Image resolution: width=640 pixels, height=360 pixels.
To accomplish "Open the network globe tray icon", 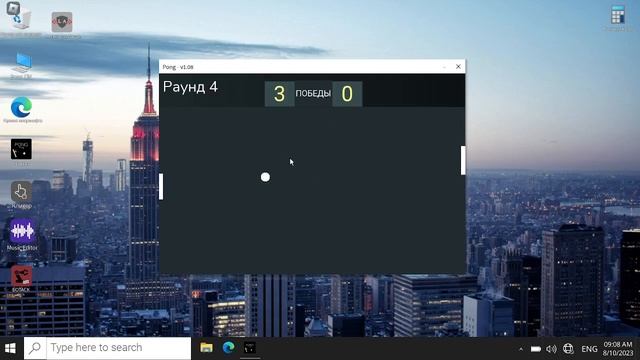I will point(568,349).
